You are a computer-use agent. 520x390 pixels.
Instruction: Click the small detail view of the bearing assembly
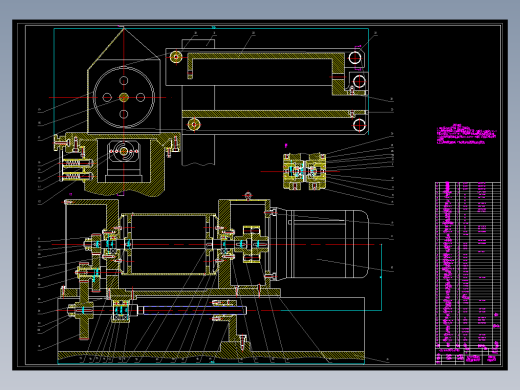tap(304, 172)
